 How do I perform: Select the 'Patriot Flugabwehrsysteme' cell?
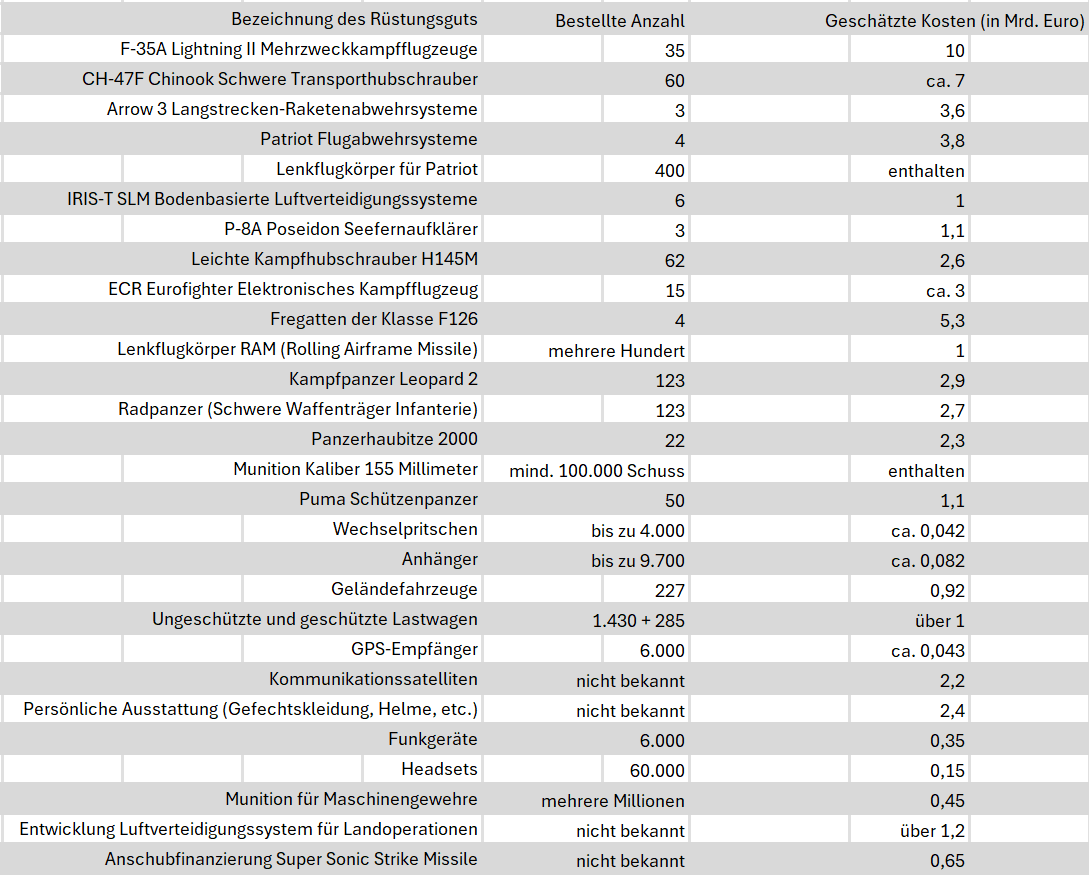[x=369, y=139]
